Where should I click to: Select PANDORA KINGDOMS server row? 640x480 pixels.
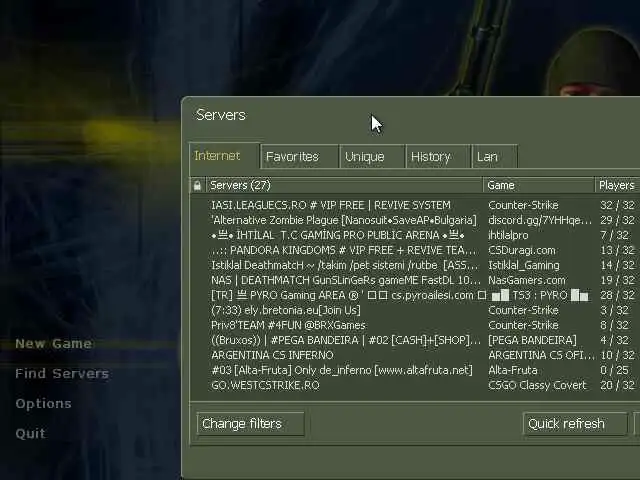click(x=415, y=250)
